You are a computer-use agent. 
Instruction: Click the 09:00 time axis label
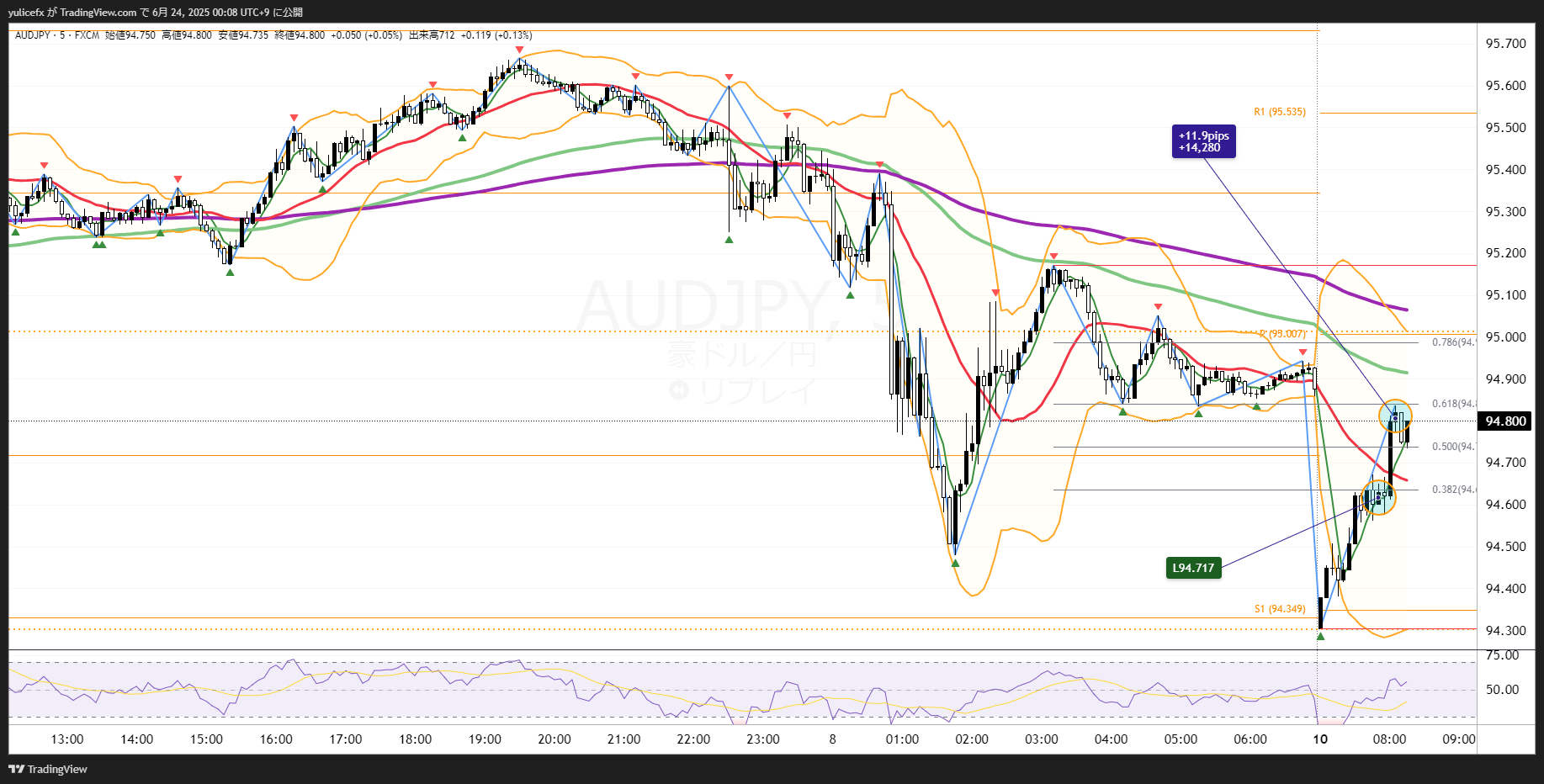pyautogui.click(x=1459, y=739)
